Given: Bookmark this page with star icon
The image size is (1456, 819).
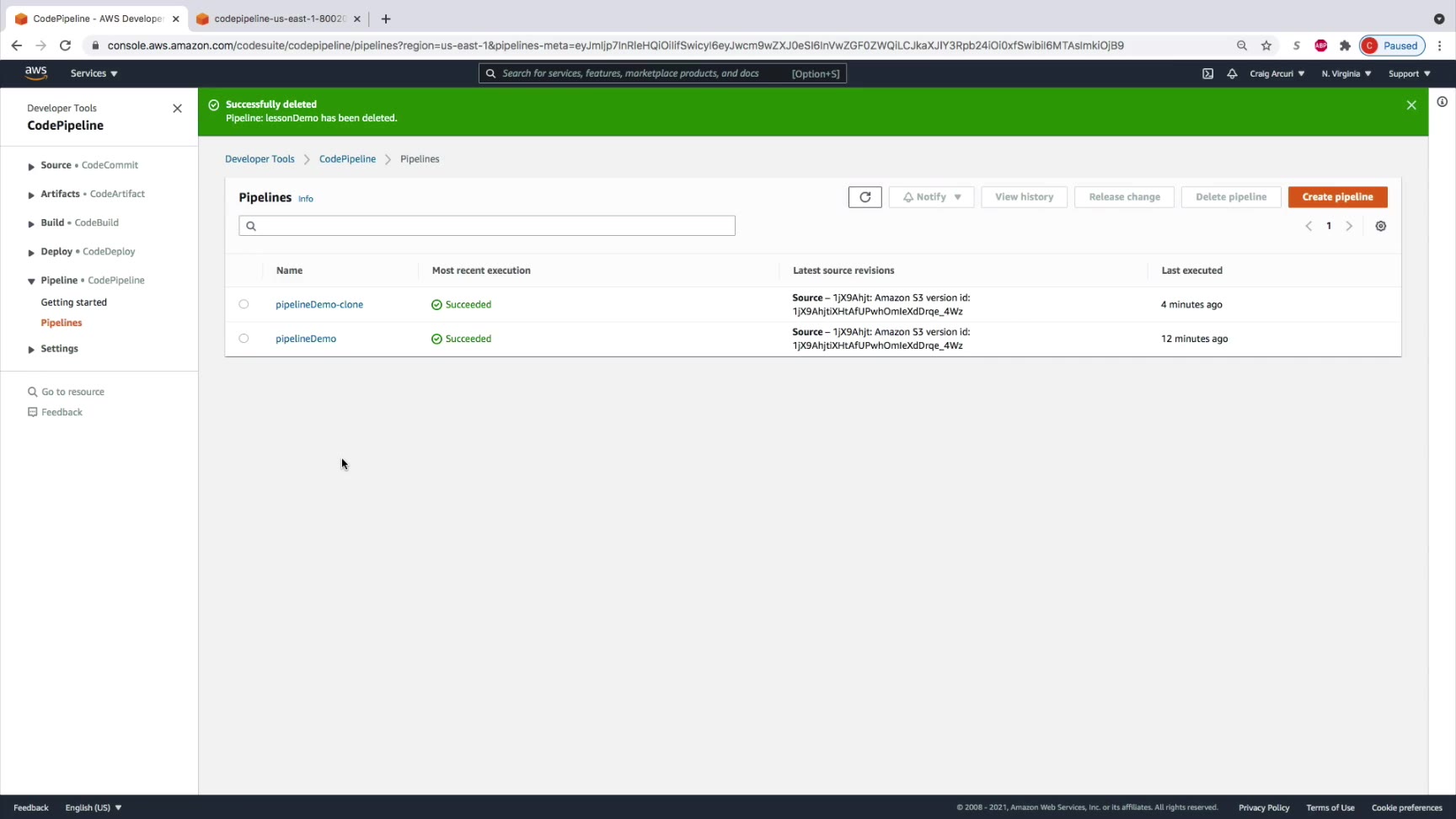Looking at the screenshot, I should (1266, 45).
